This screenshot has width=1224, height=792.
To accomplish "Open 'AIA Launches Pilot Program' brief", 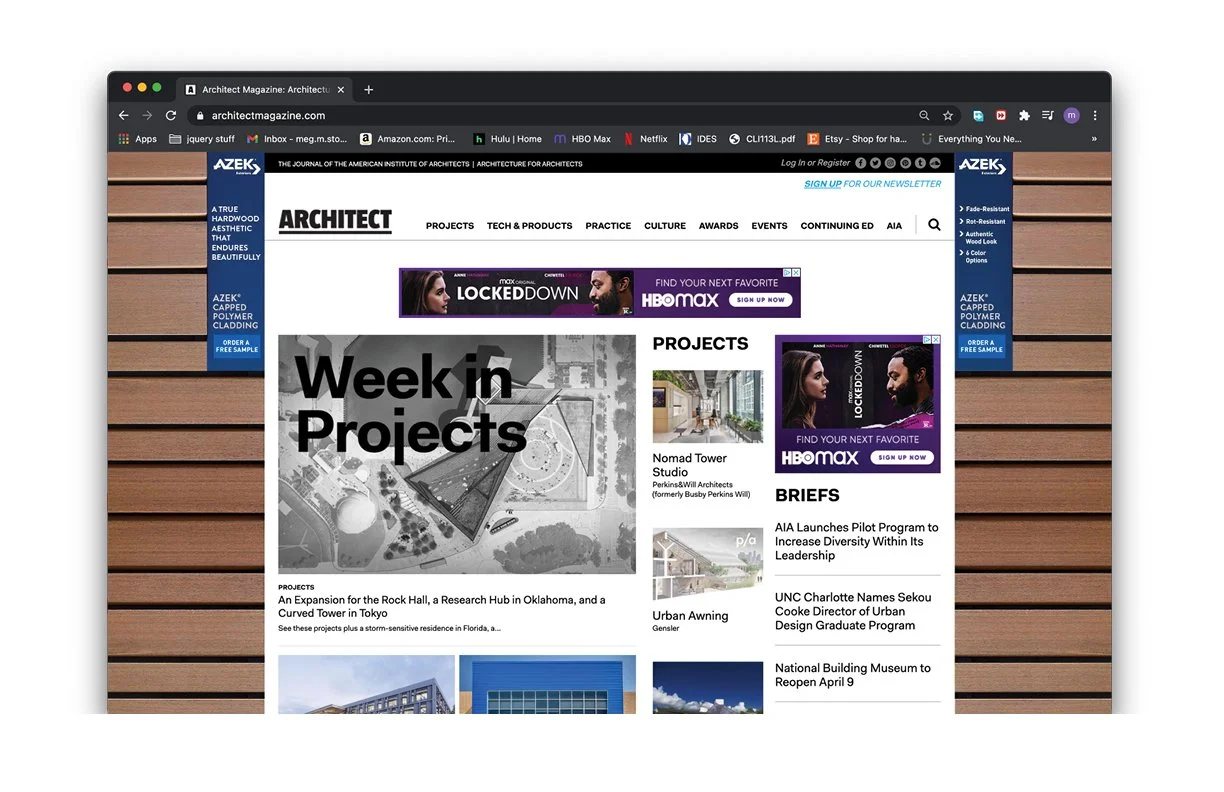I will coord(857,541).
